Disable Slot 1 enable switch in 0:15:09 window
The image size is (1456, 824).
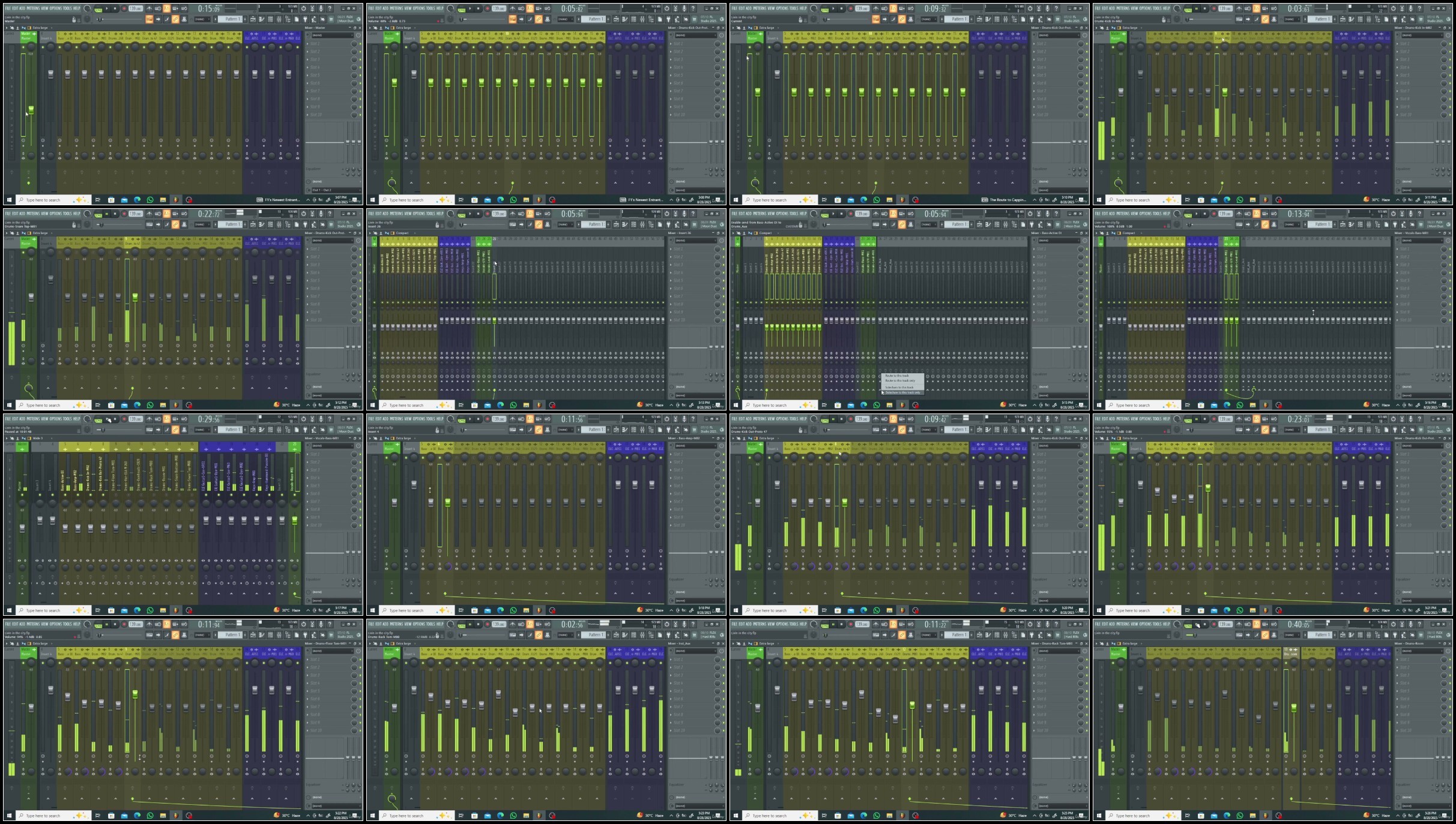click(360, 44)
